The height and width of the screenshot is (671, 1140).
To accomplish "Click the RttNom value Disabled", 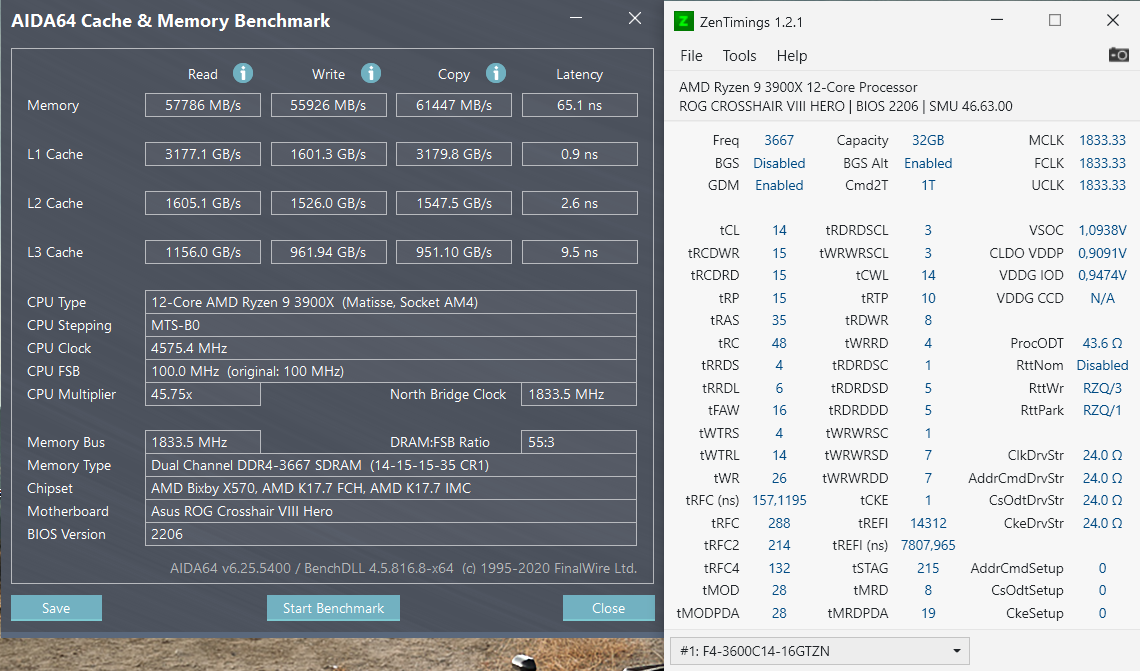I will point(1102,365).
